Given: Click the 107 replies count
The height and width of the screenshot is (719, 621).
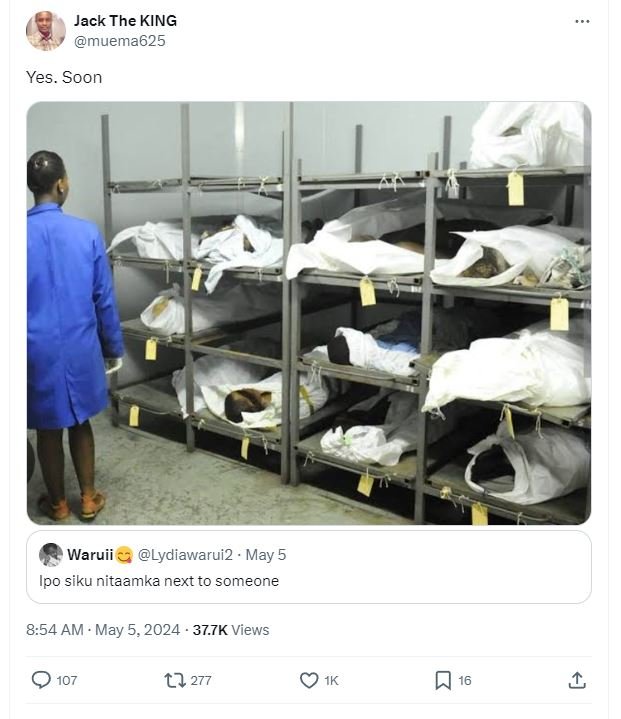Looking at the screenshot, I should 67,680.
